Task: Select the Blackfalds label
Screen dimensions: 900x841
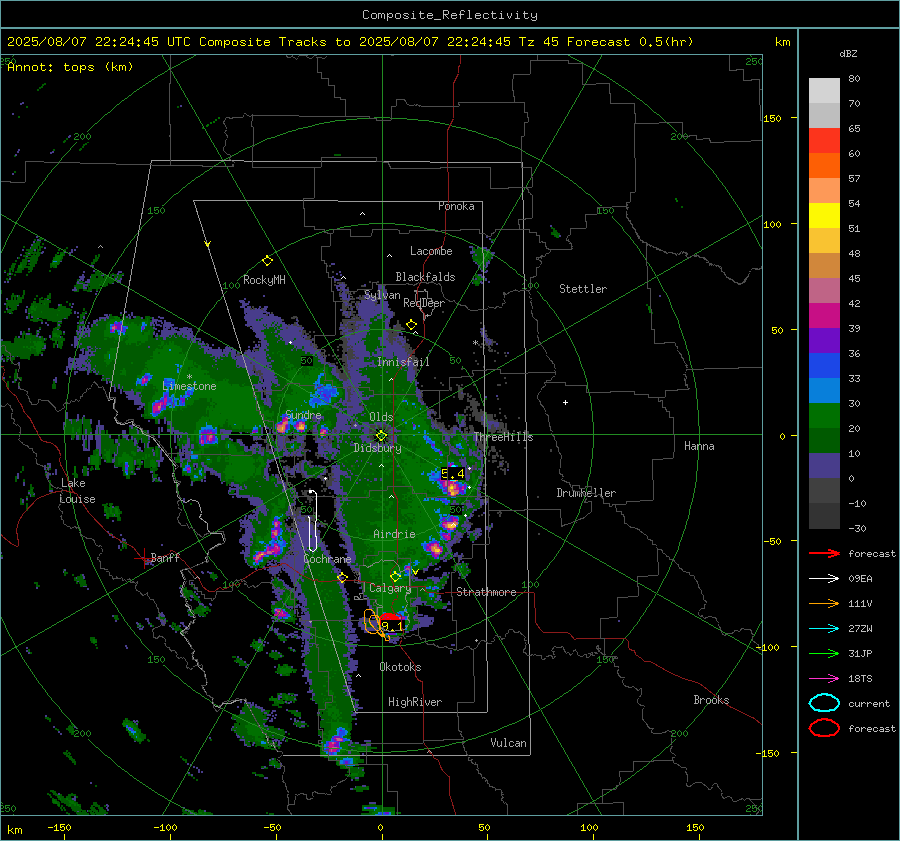Action: click(425, 277)
